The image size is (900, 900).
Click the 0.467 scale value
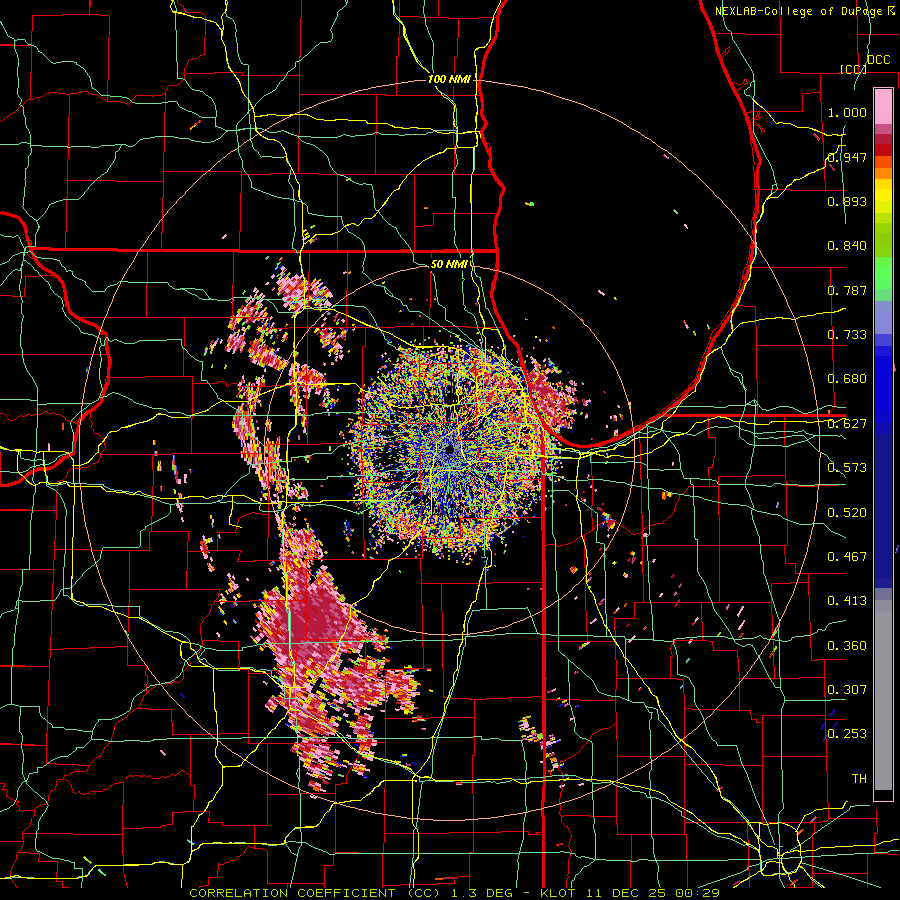tap(847, 557)
